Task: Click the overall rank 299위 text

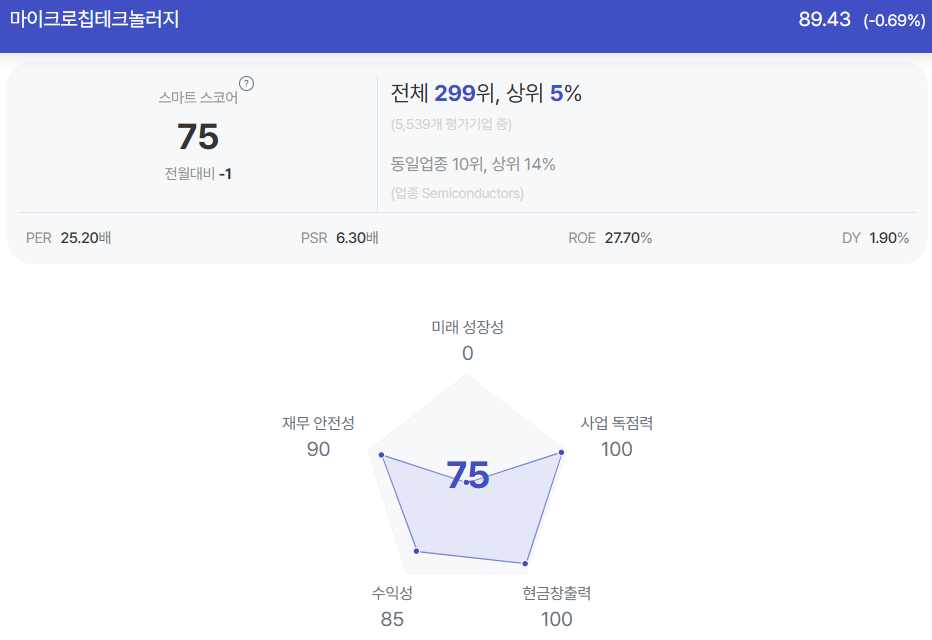Action: [x=463, y=93]
